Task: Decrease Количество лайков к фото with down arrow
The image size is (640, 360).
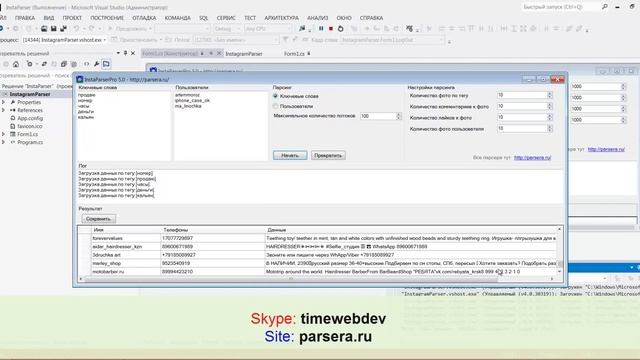Action: click(x=550, y=119)
